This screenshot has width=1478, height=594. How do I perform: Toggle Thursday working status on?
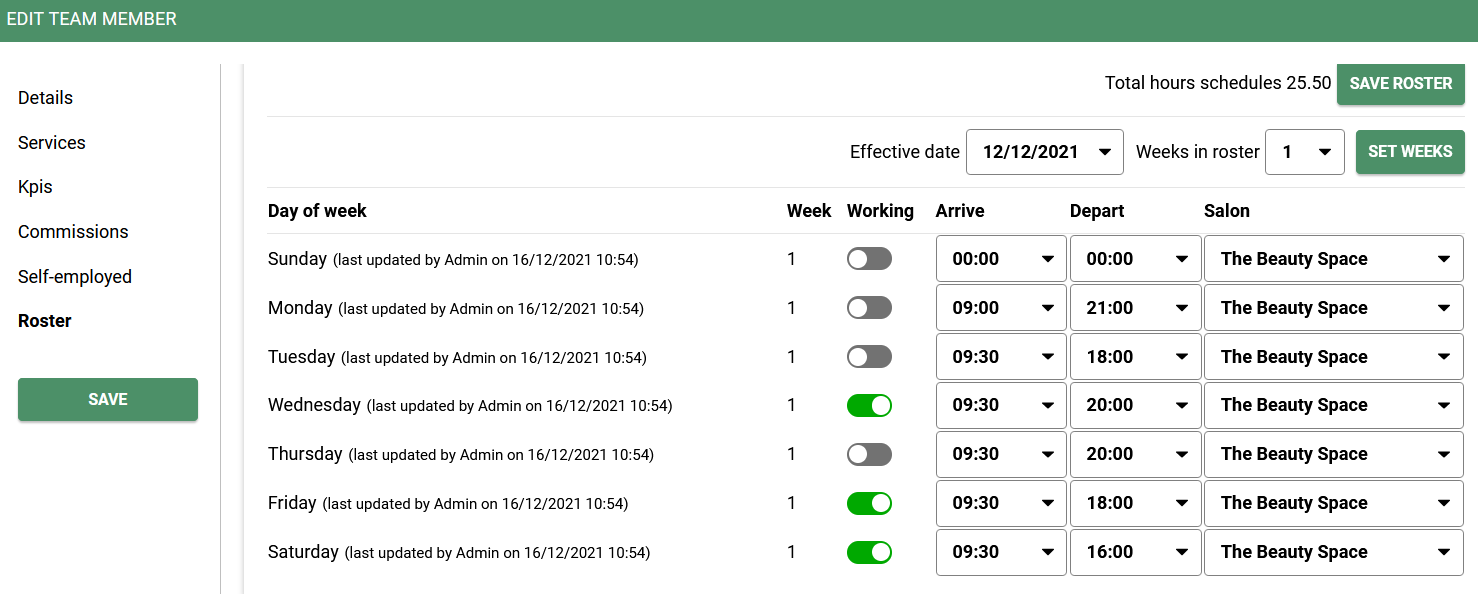click(869, 454)
